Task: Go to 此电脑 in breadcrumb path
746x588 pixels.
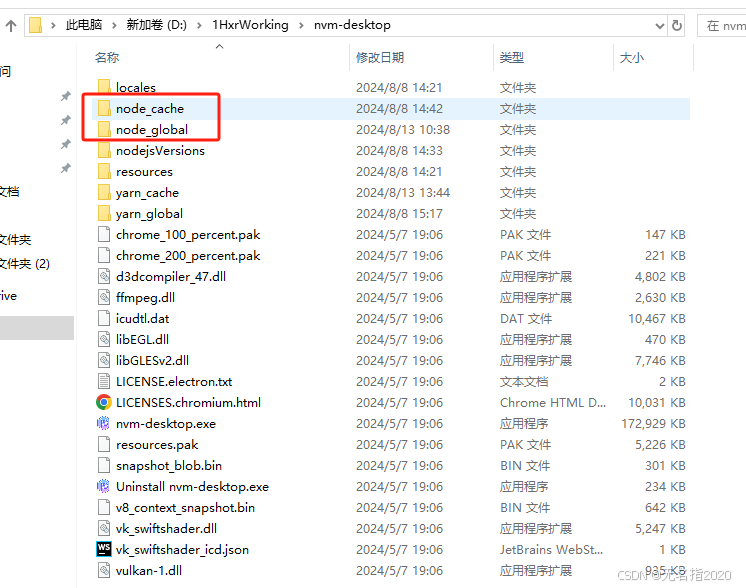Action: click(x=84, y=25)
